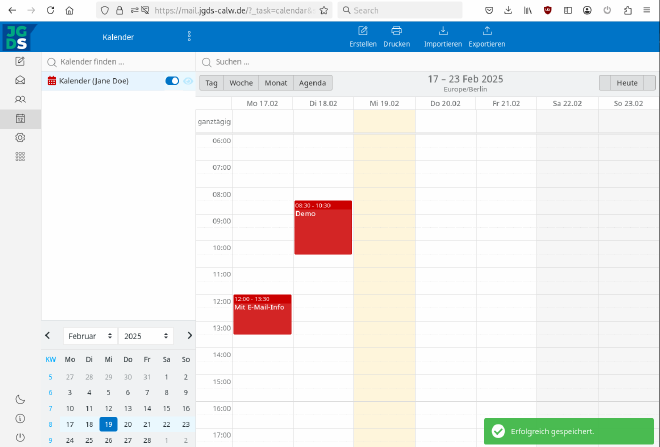This screenshot has height=447, width=660.
Task: Click the Importieren import icon
Action: point(443,37)
